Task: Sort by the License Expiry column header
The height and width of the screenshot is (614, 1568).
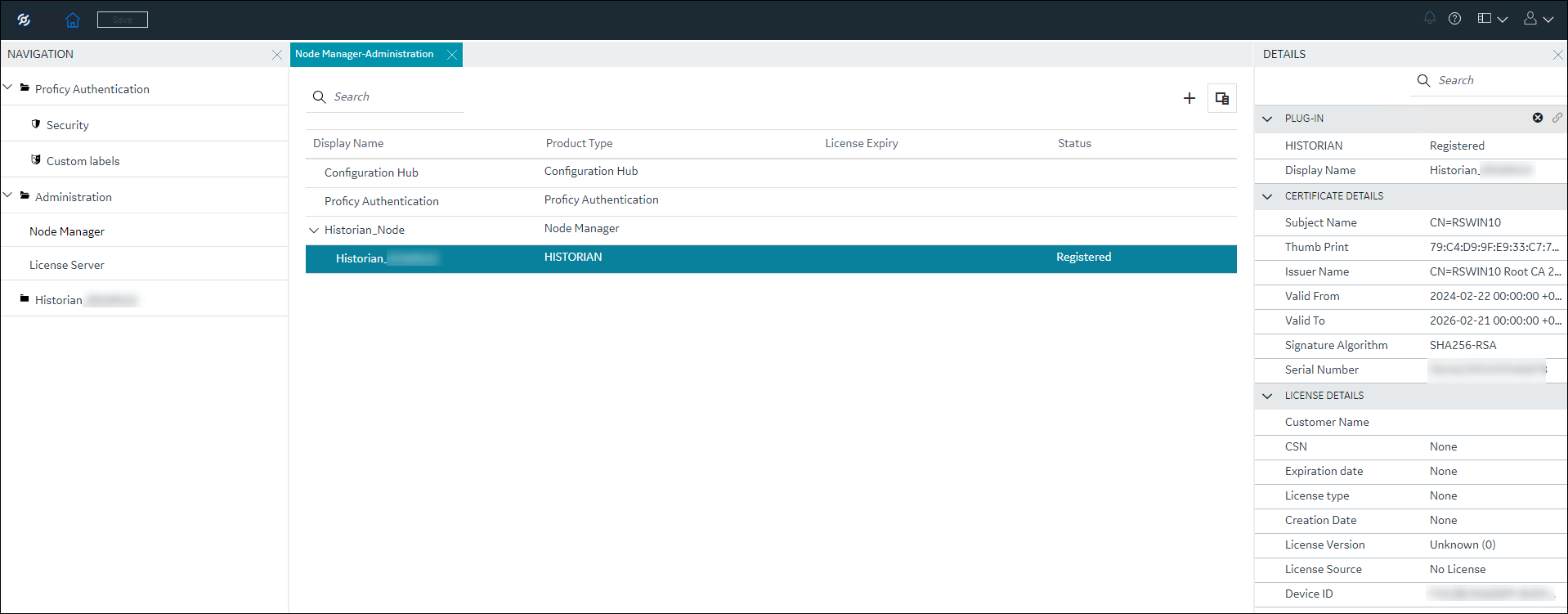Action: (x=862, y=143)
